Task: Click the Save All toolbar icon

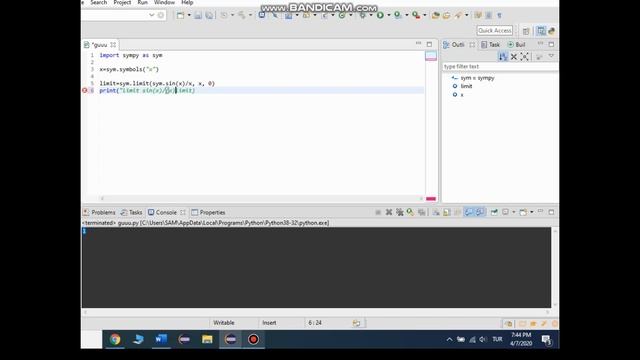Action: [x=209, y=15]
